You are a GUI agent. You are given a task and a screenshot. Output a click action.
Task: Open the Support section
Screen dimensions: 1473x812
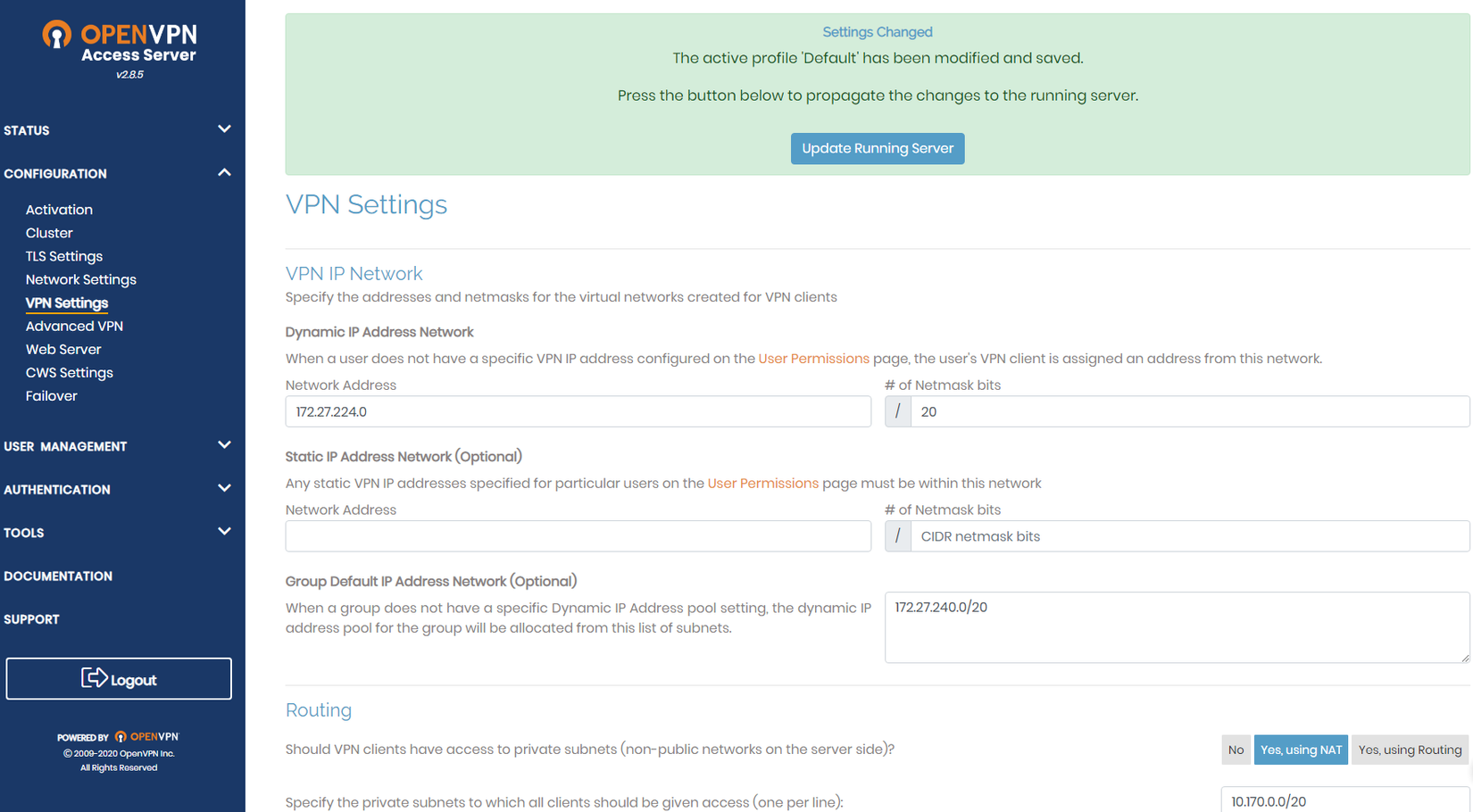pos(31,619)
